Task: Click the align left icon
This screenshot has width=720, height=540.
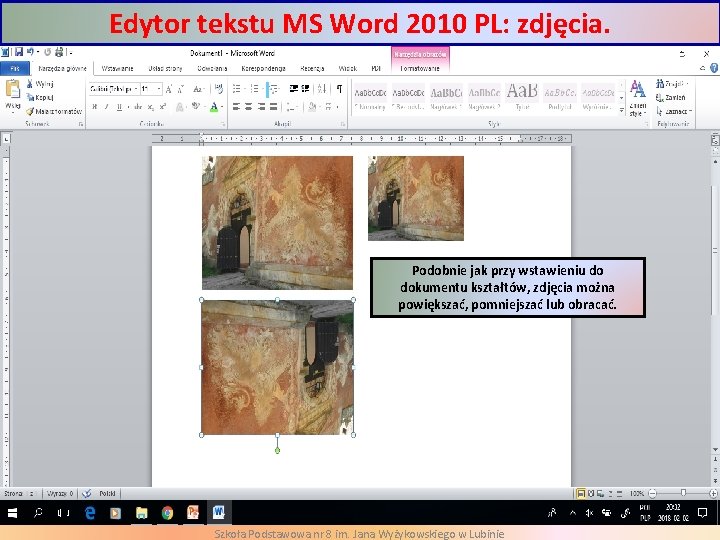Action: coord(236,107)
